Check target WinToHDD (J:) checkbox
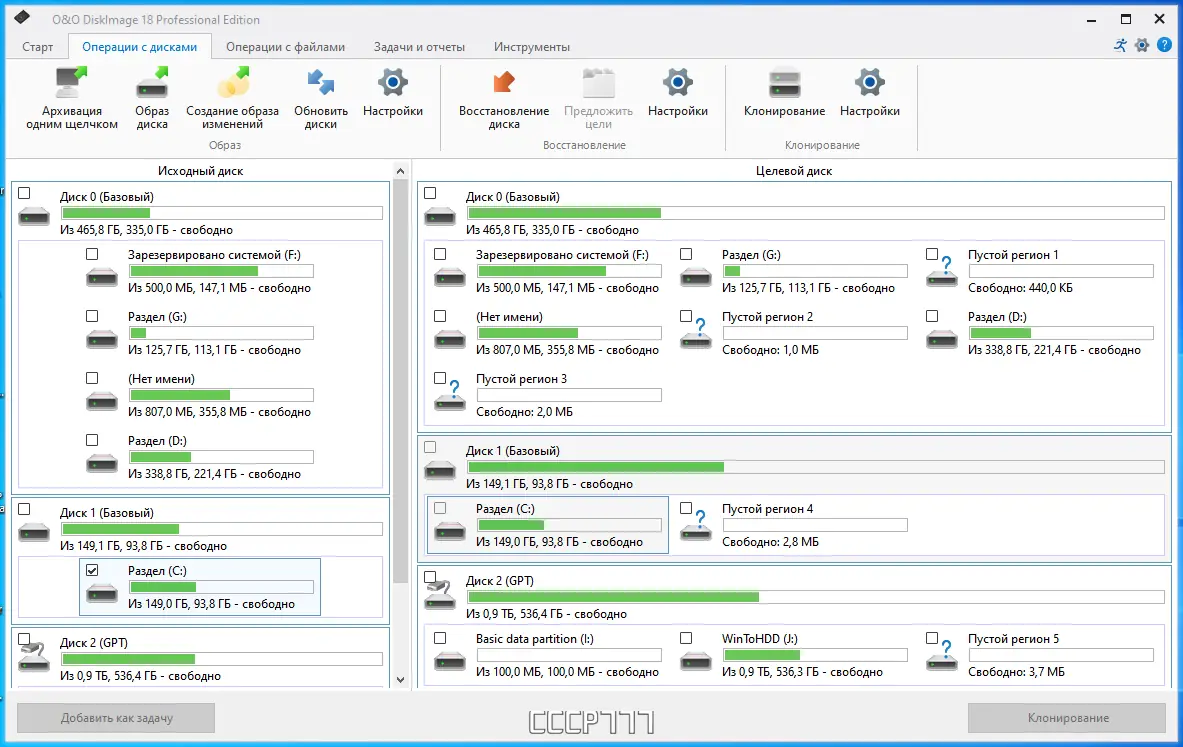Viewport: 1183px width, 747px height. tap(686, 638)
